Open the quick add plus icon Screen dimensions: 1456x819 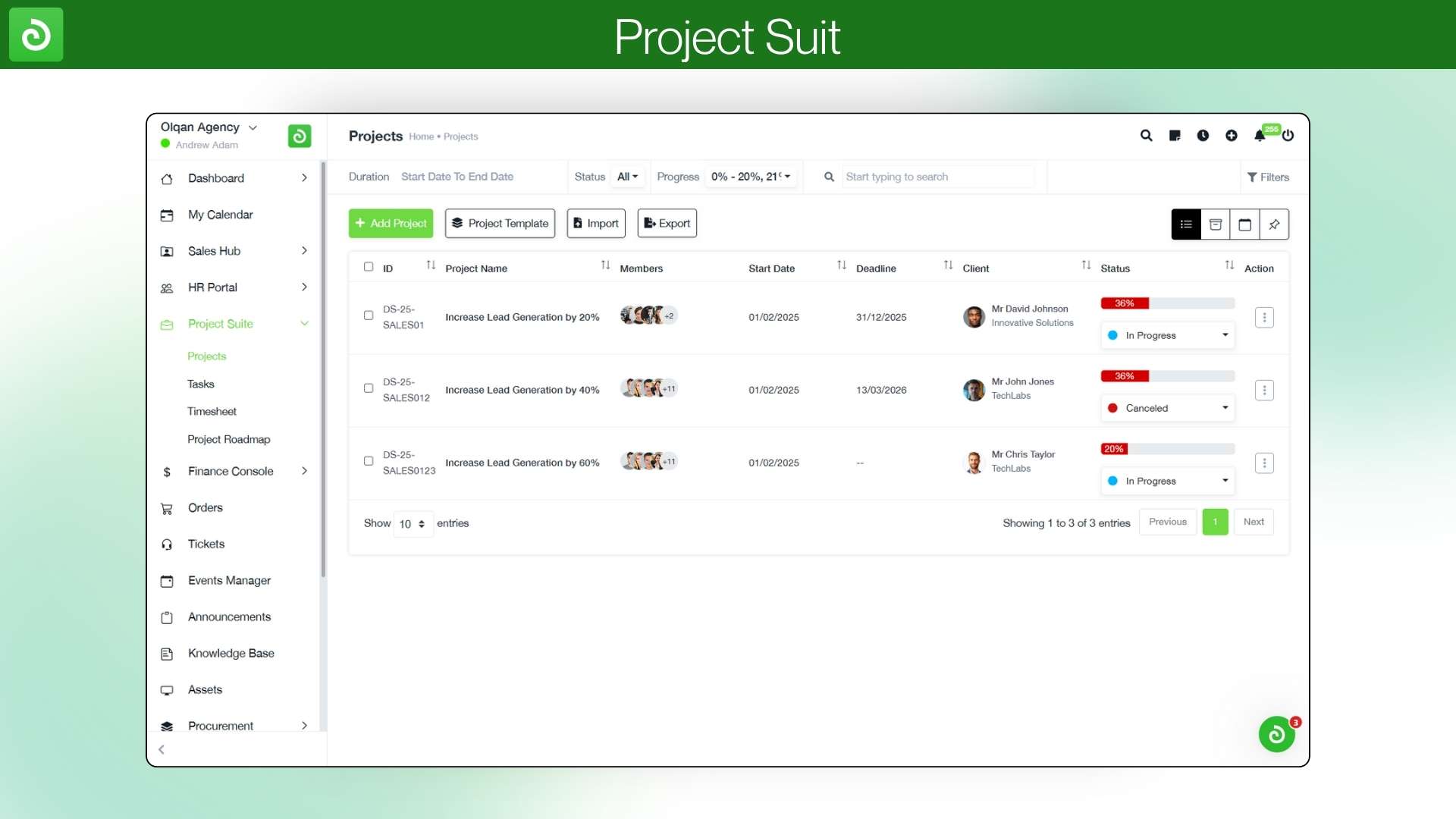coord(1232,136)
